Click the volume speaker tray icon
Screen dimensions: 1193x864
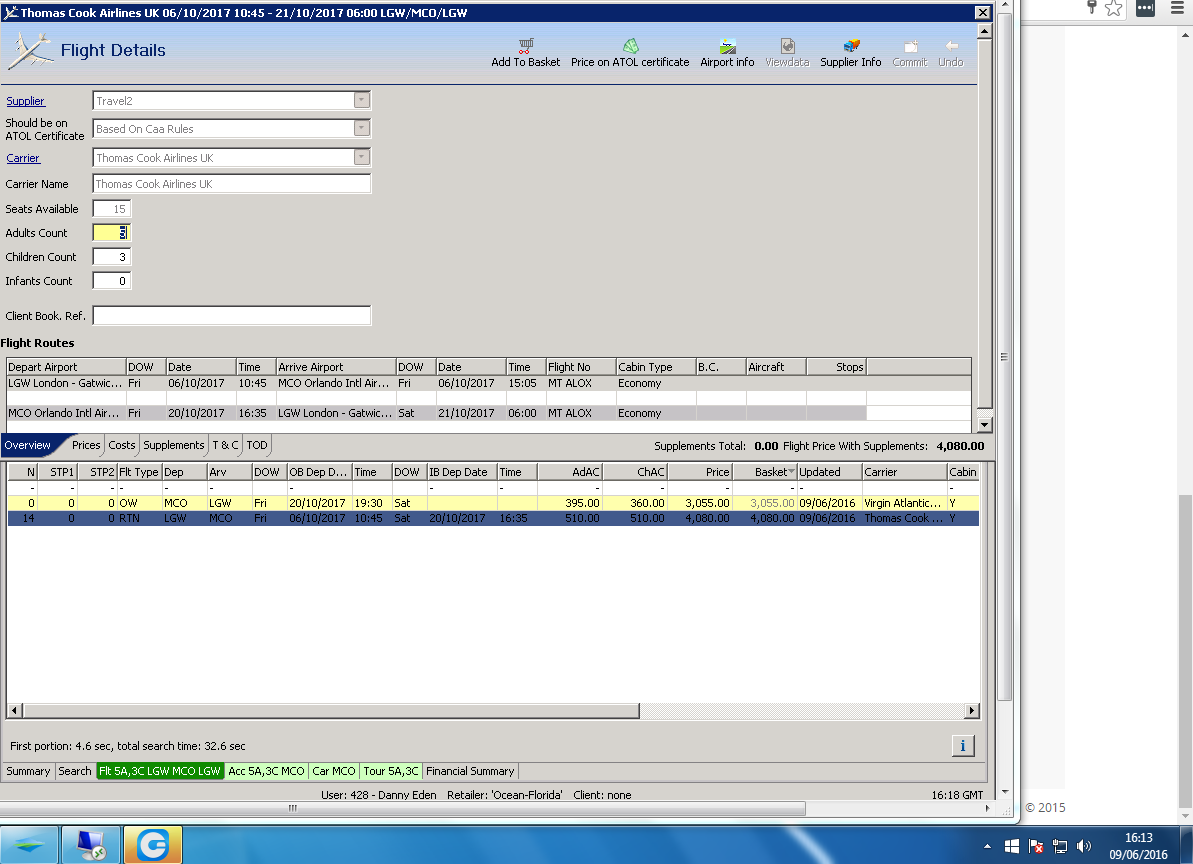point(1085,846)
